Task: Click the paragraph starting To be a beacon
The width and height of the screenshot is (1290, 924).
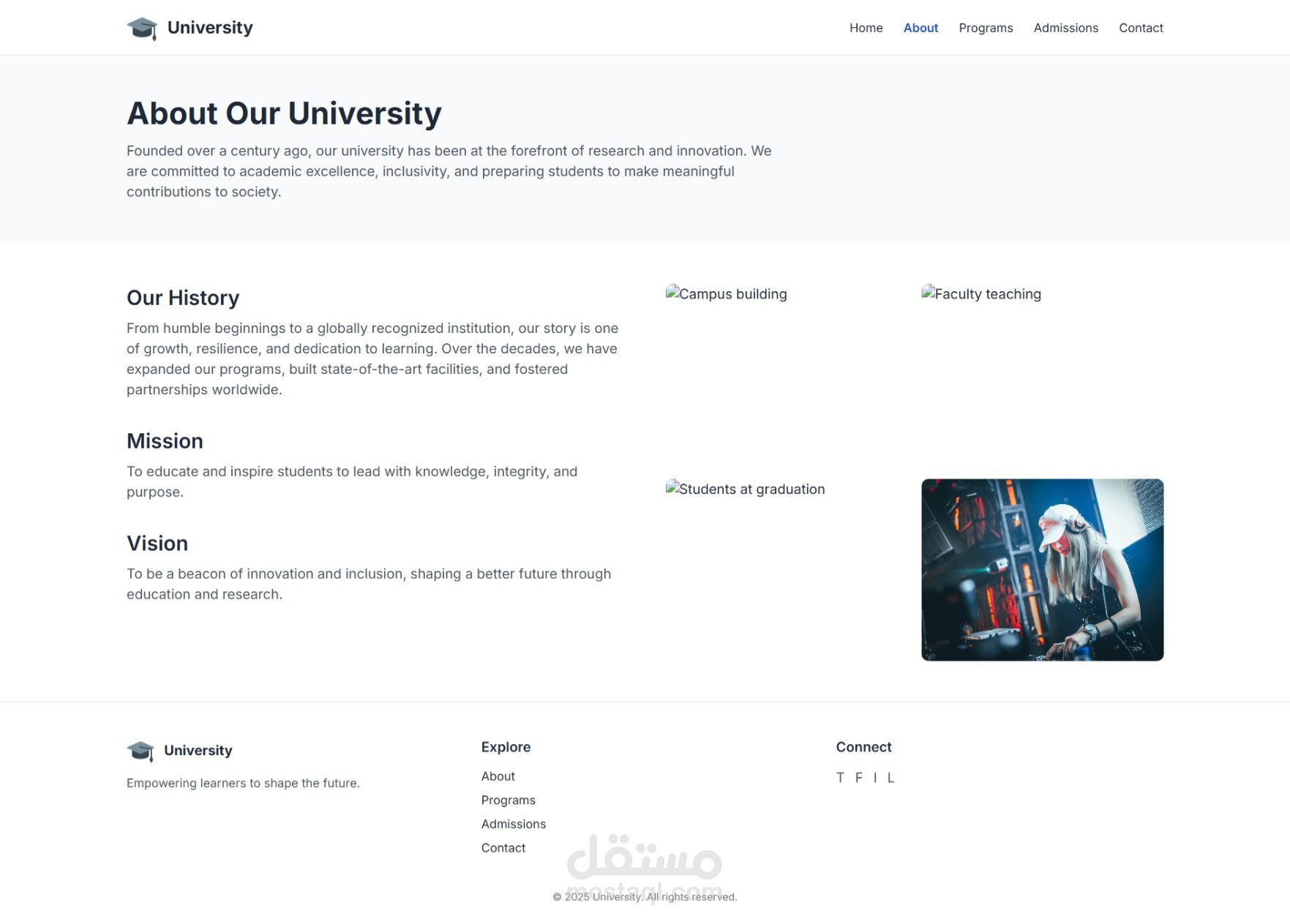Action: click(369, 585)
